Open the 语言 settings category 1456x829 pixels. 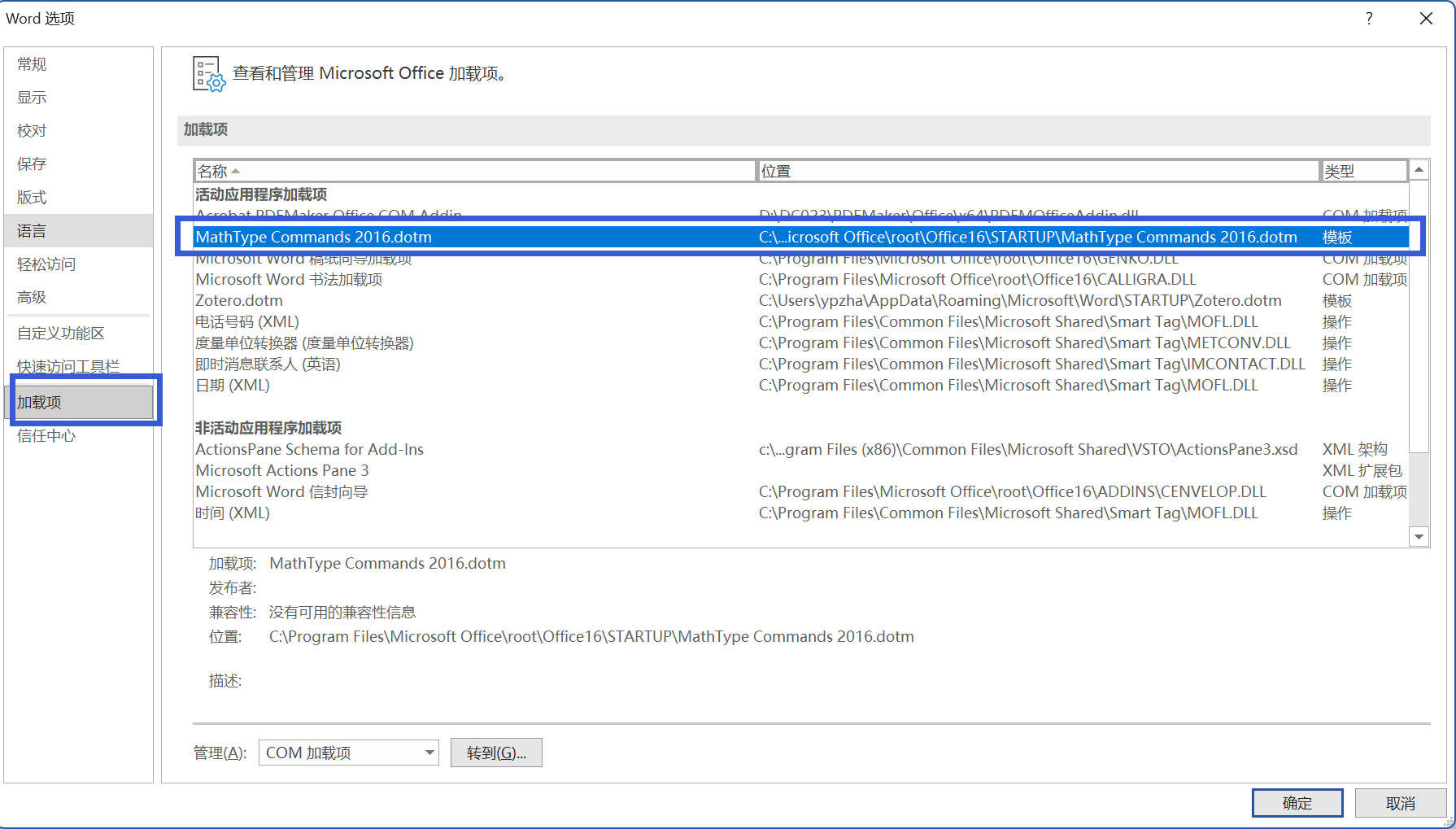(x=78, y=231)
